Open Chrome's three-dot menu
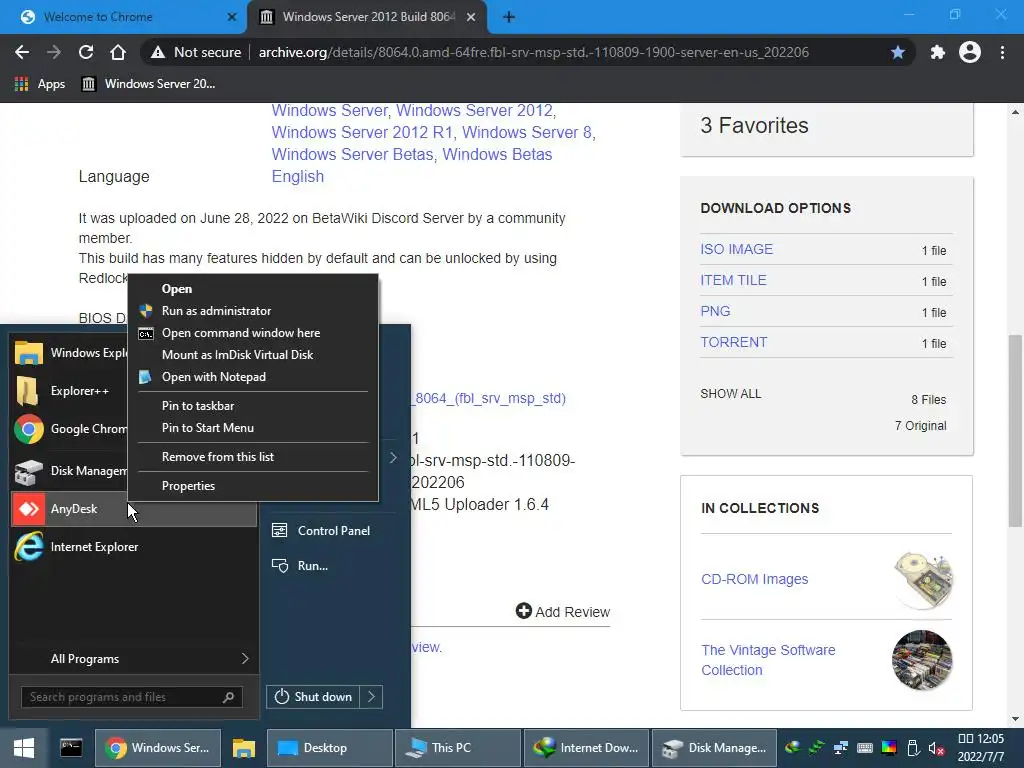The height and width of the screenshot is (768, 1024). [1002, 52]
